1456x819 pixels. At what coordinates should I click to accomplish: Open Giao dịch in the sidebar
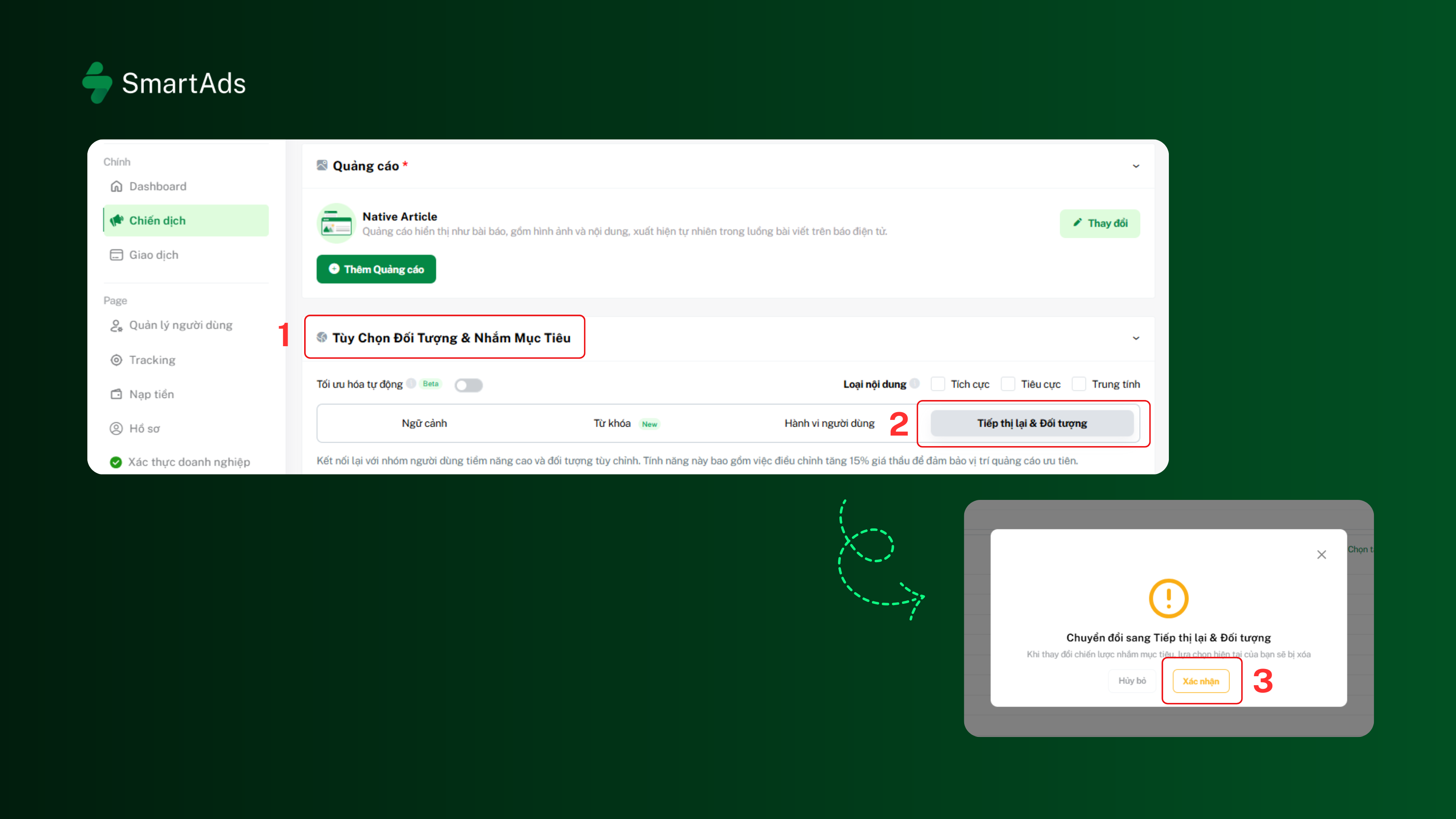coord(186,255)
